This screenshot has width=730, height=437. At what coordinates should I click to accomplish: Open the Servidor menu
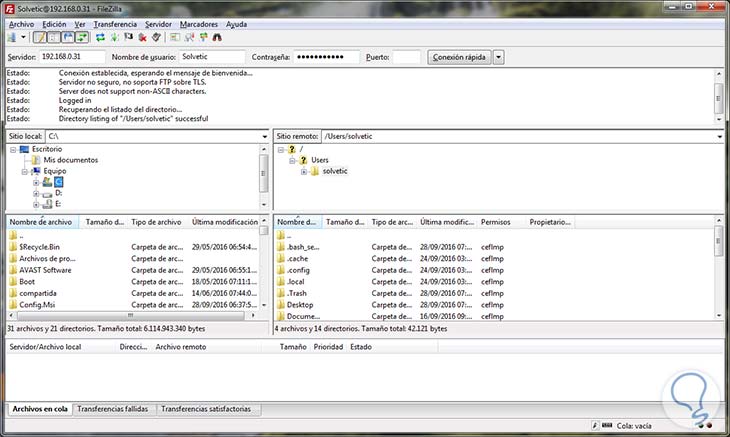[x=158, y=24]
